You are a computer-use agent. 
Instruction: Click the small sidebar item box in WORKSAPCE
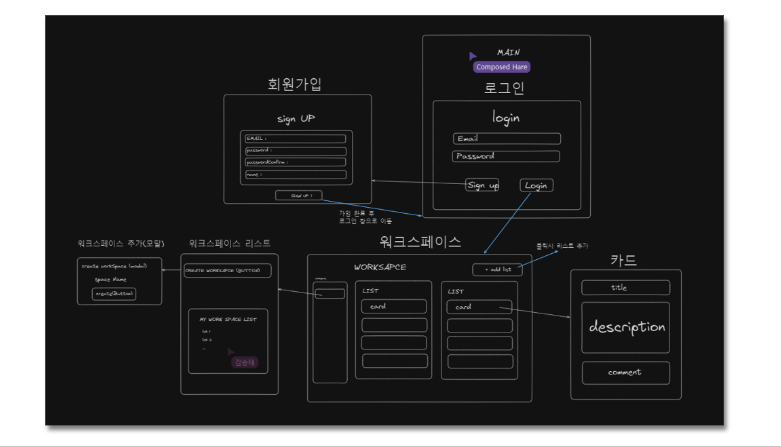coord(330,294)
